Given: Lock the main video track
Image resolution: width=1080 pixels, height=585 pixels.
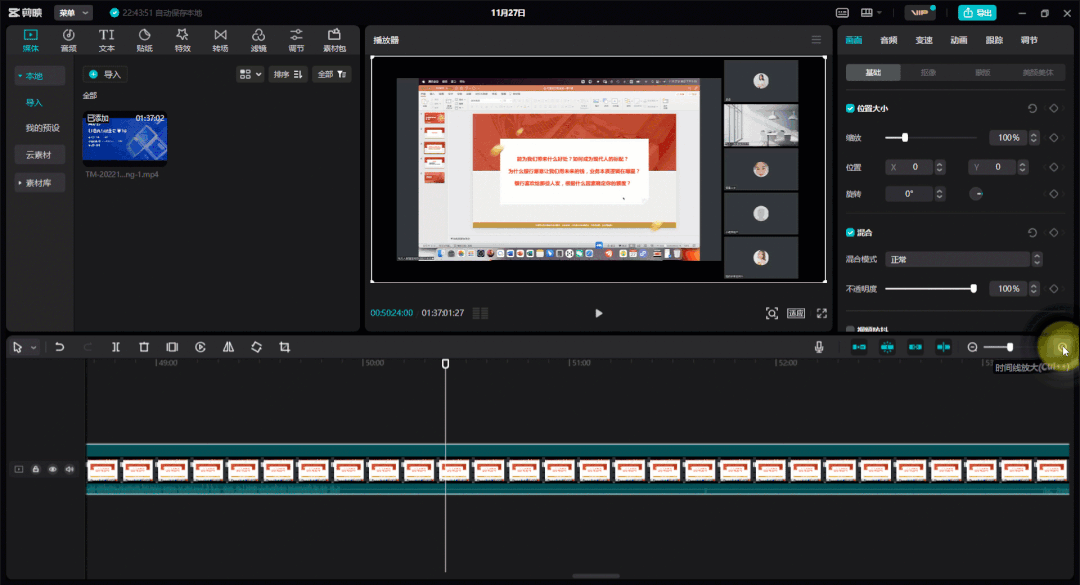Looking at the screenshot, I should tap(36, 469).
